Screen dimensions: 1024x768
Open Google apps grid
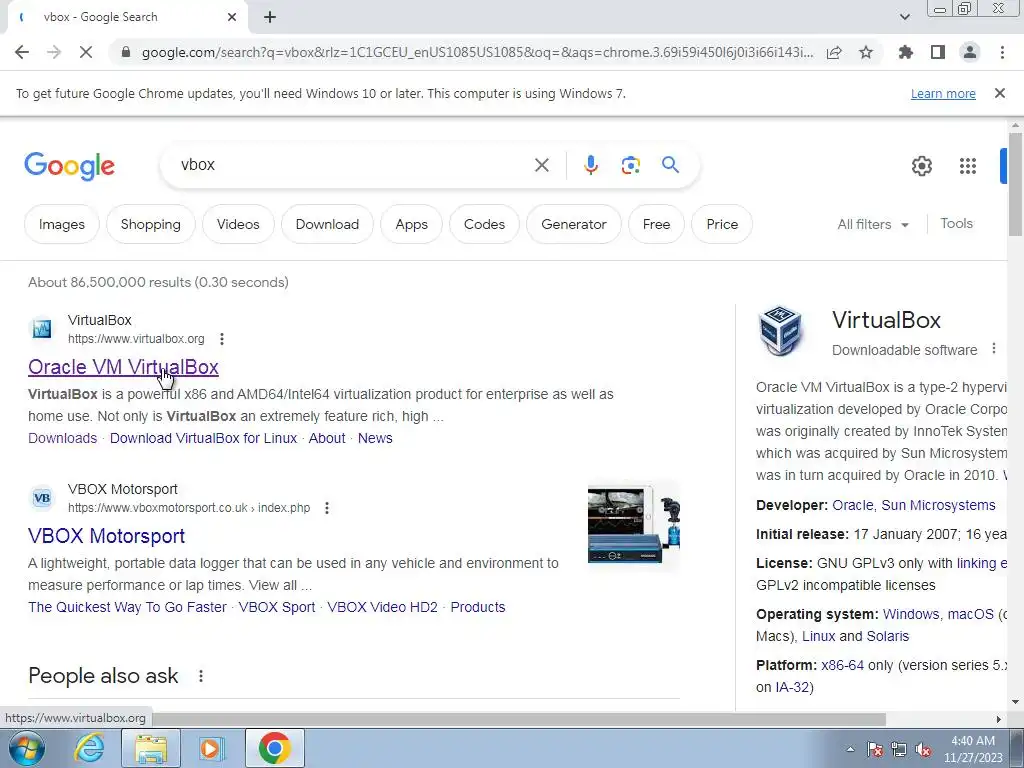click(968, 166)
